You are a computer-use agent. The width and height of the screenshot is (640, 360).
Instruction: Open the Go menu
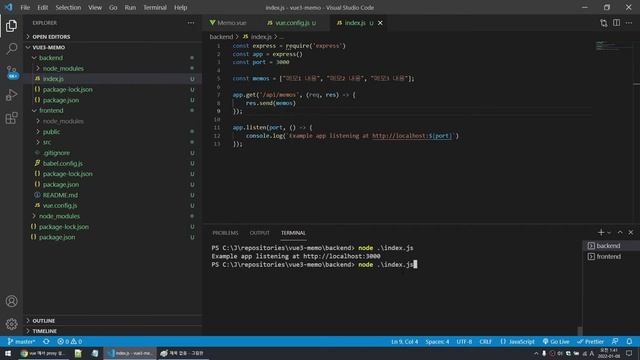coord(113,7)
